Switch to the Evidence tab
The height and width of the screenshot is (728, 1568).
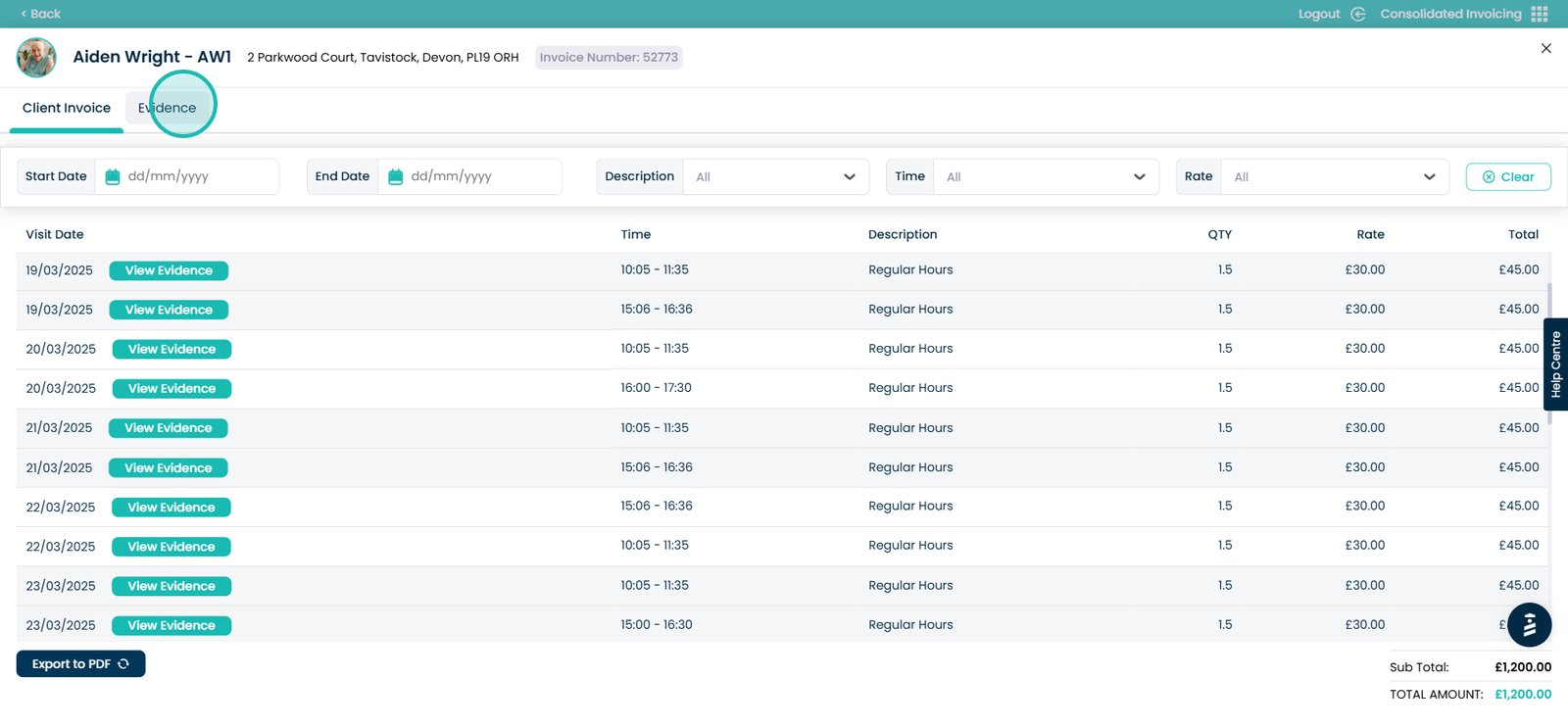[168, 108]
